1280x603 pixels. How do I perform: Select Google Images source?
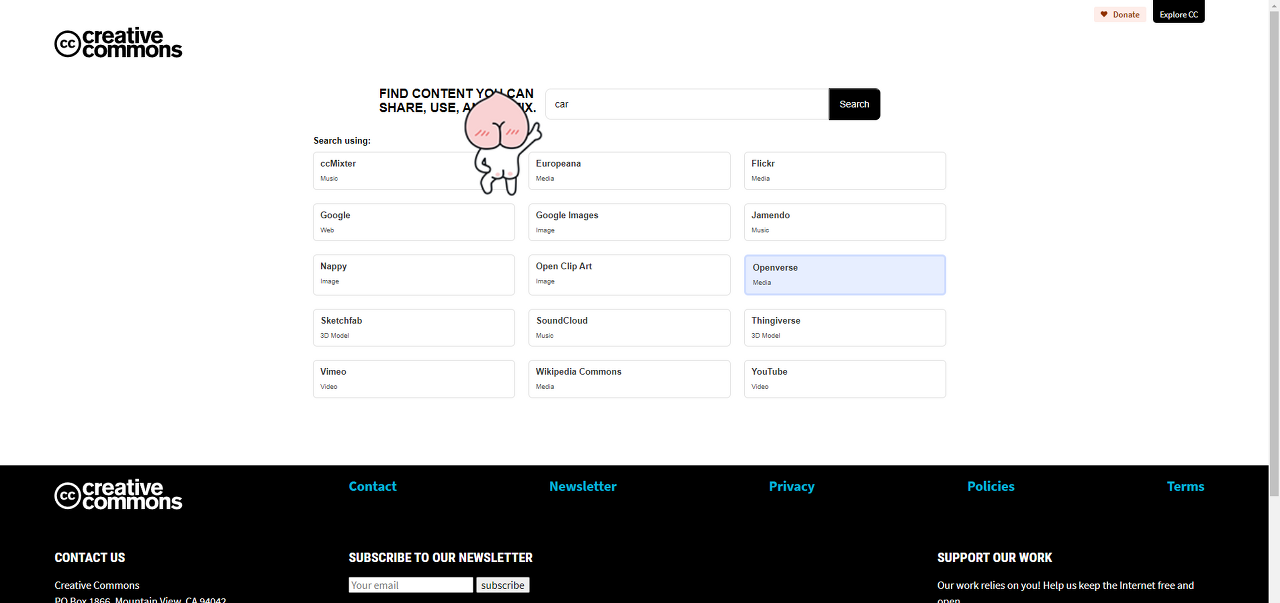click(x=629, y=222)
